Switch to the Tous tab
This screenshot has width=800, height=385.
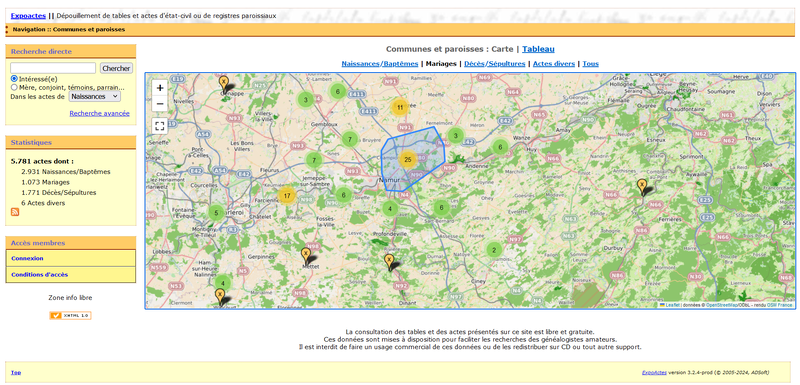tap(591, 64)
